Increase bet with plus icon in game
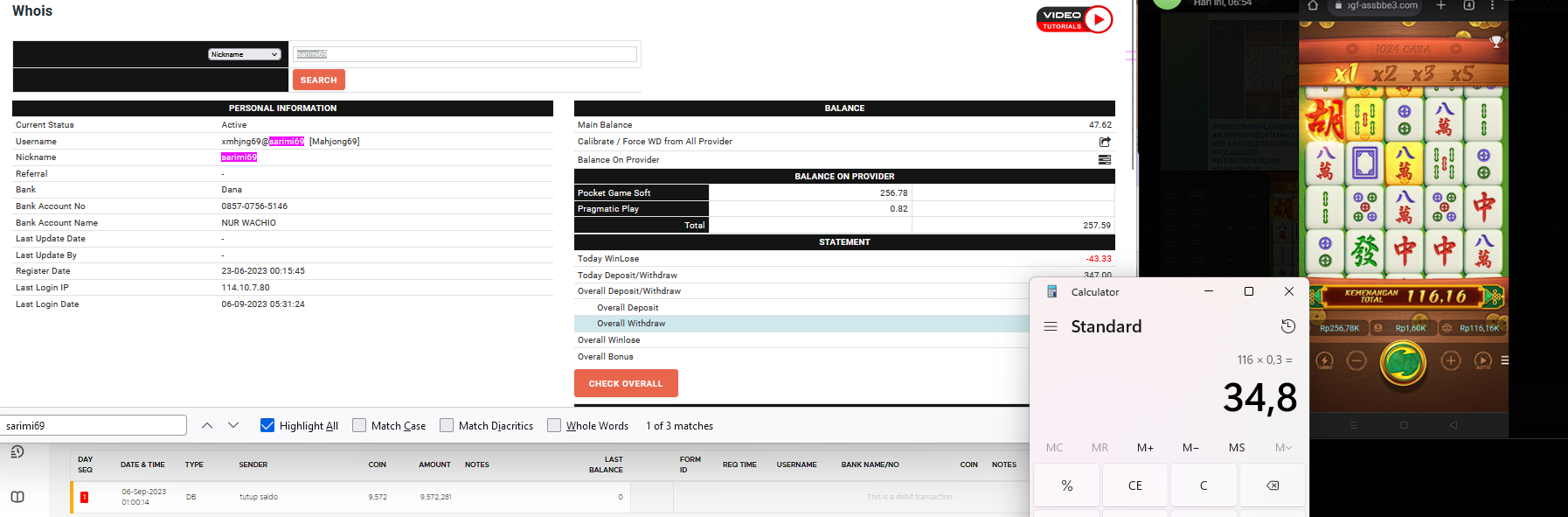The height and width of the screenshot is (517, 1568). pyautogui.click(x=1450, y=360)
